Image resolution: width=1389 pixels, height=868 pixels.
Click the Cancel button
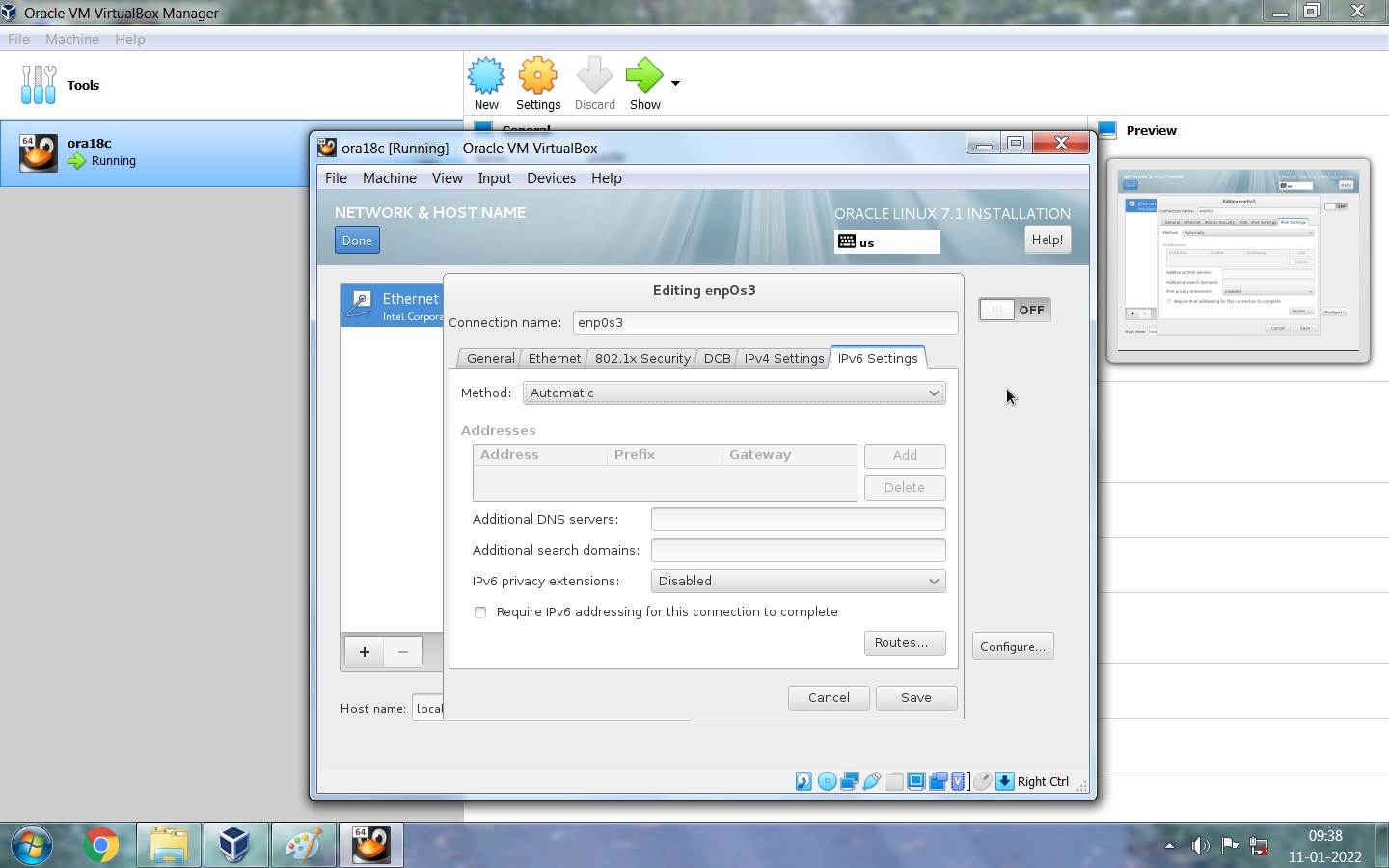829,698
